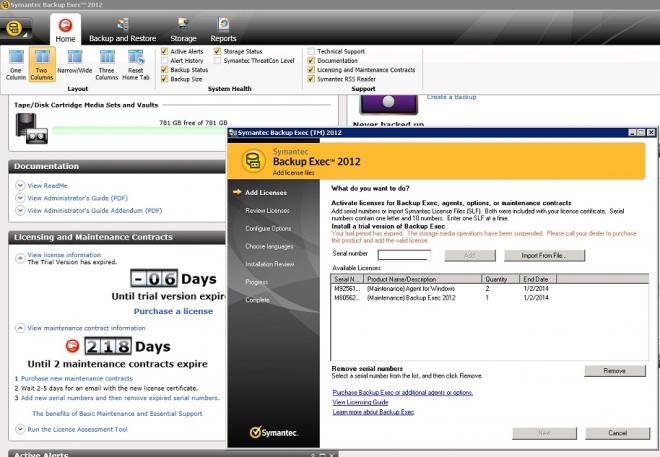Toggle the Backup Size checkbox
This screenshot has height=457, width=660.
[165, 79]
